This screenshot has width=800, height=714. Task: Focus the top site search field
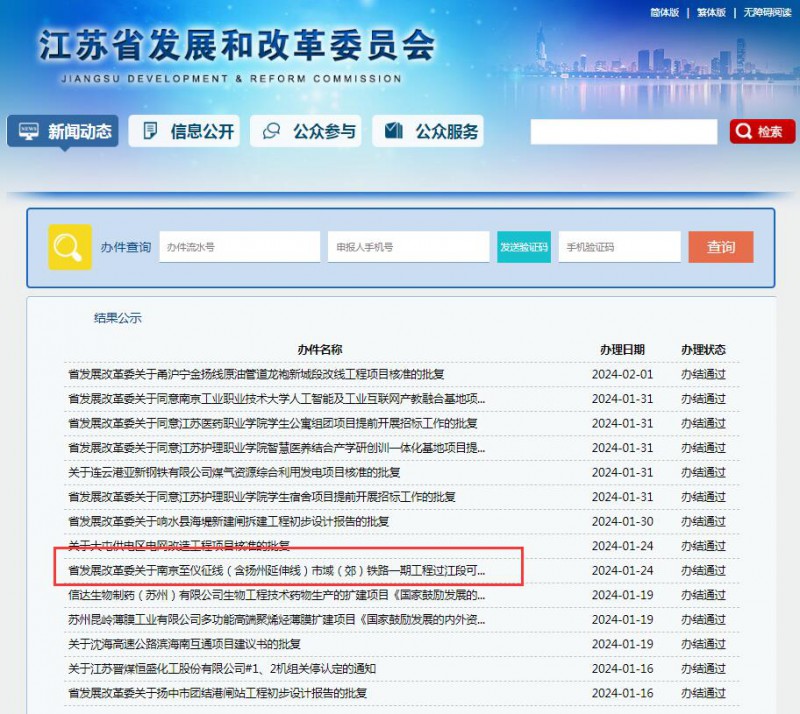(623, 132)
